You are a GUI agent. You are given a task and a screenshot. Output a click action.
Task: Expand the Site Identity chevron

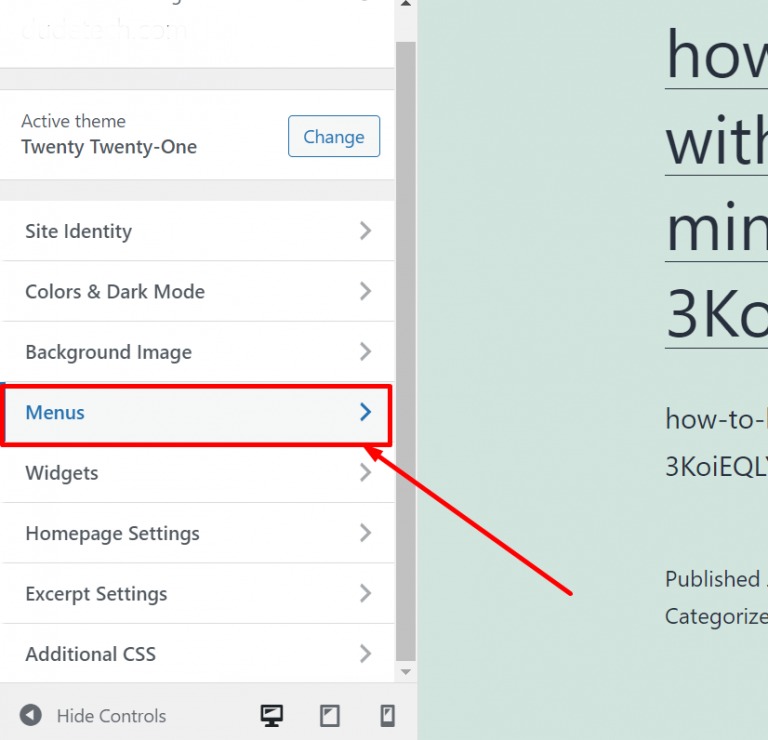[x=365, y=231]
